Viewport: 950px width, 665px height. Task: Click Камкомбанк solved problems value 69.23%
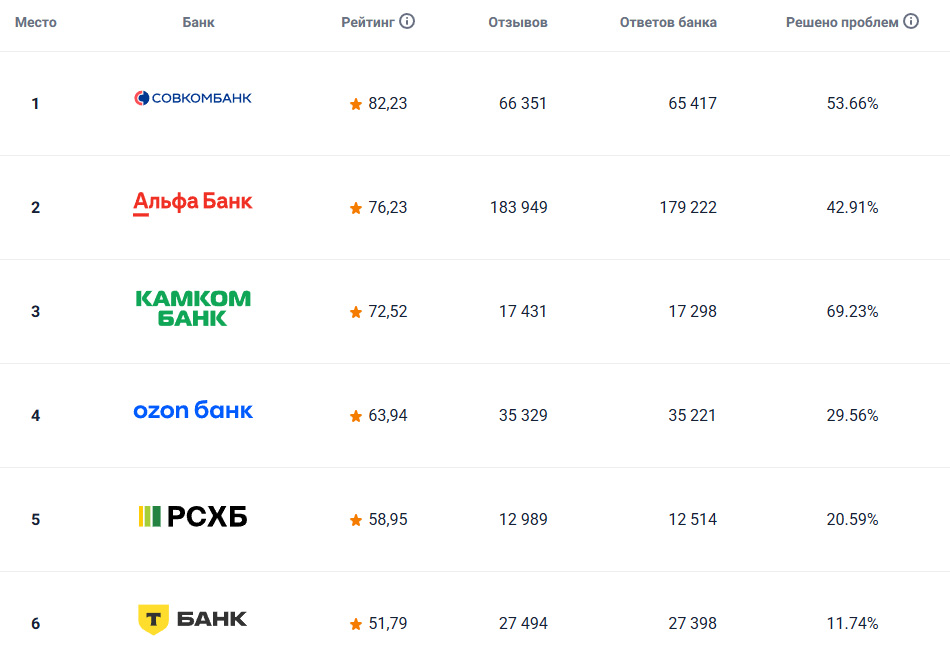pyautogui.click(x=852, y=312)
